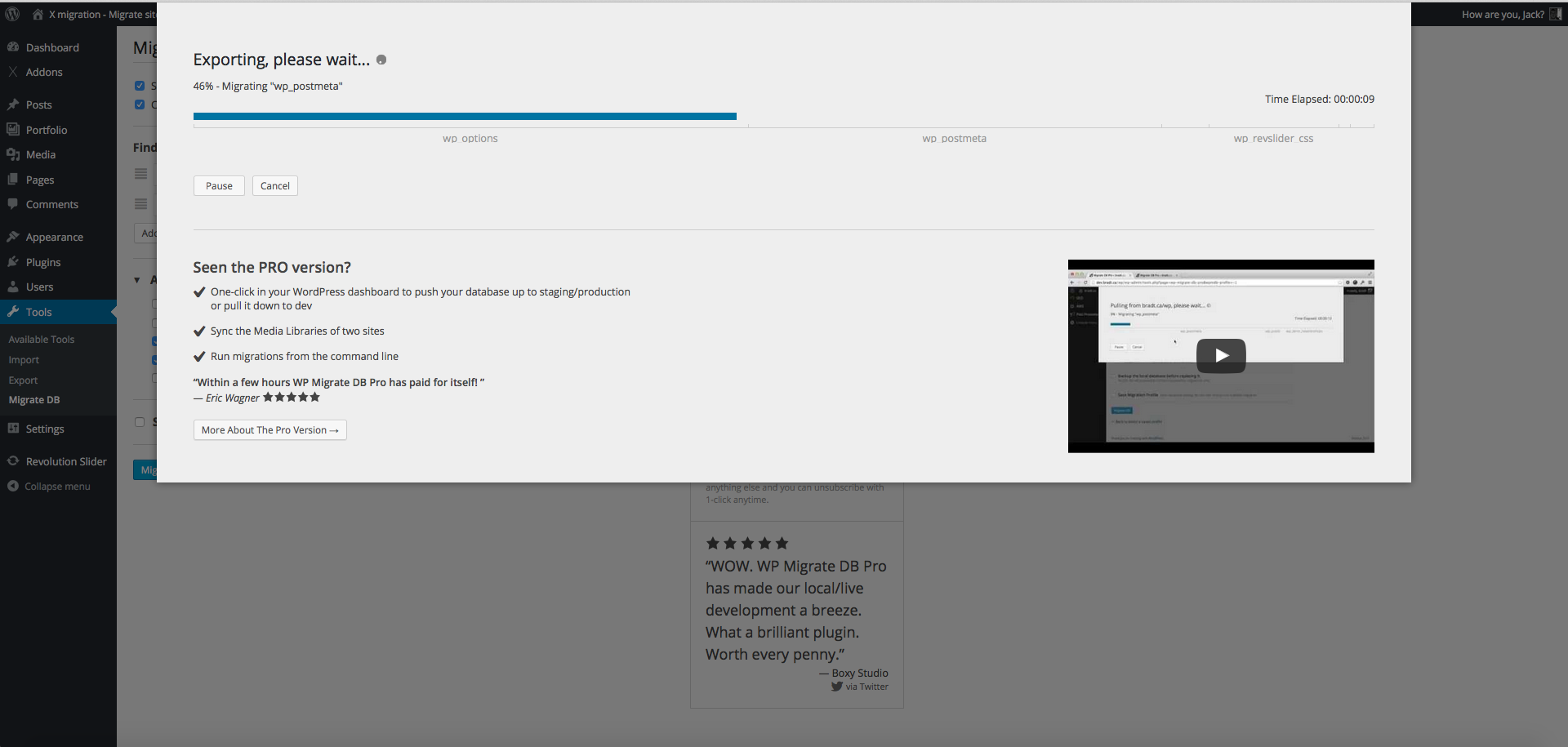
Task: Play the Pro version video
Action: pyautogui.click(x=1221, y=355)
